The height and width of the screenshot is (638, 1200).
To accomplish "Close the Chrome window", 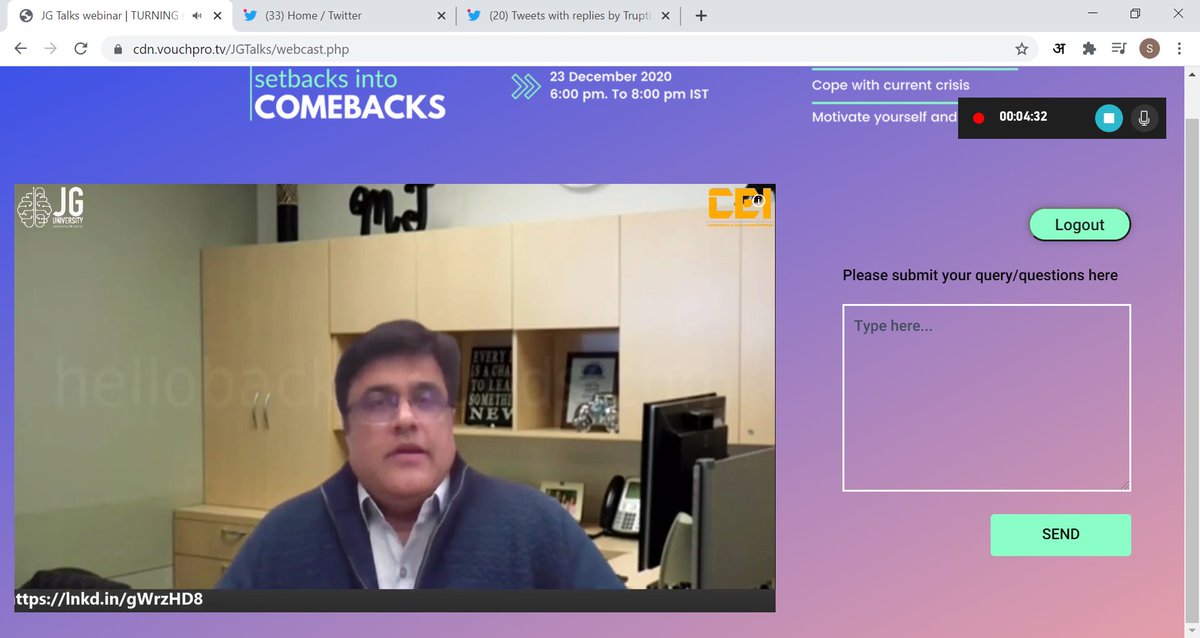I will (1179, 14).
